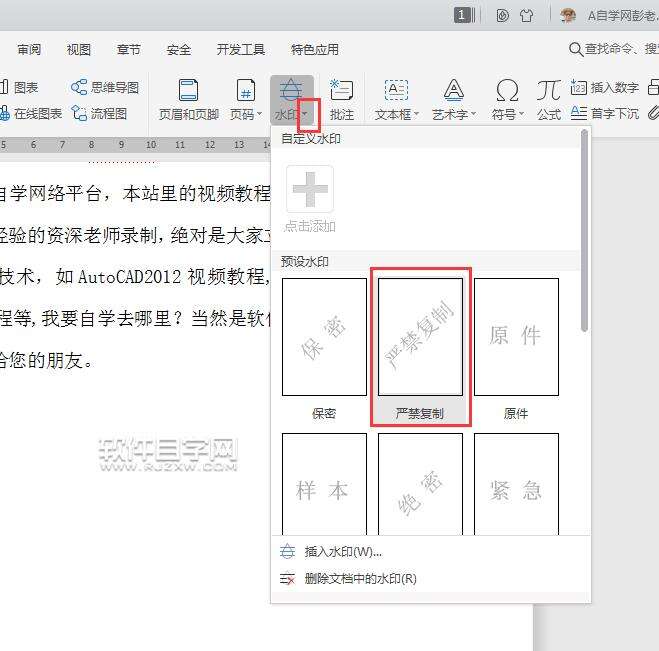Screen dimensions: 659x651
Task: Open the 页眉和页脚 header and footer tool
Action: [x=189, y=100]
